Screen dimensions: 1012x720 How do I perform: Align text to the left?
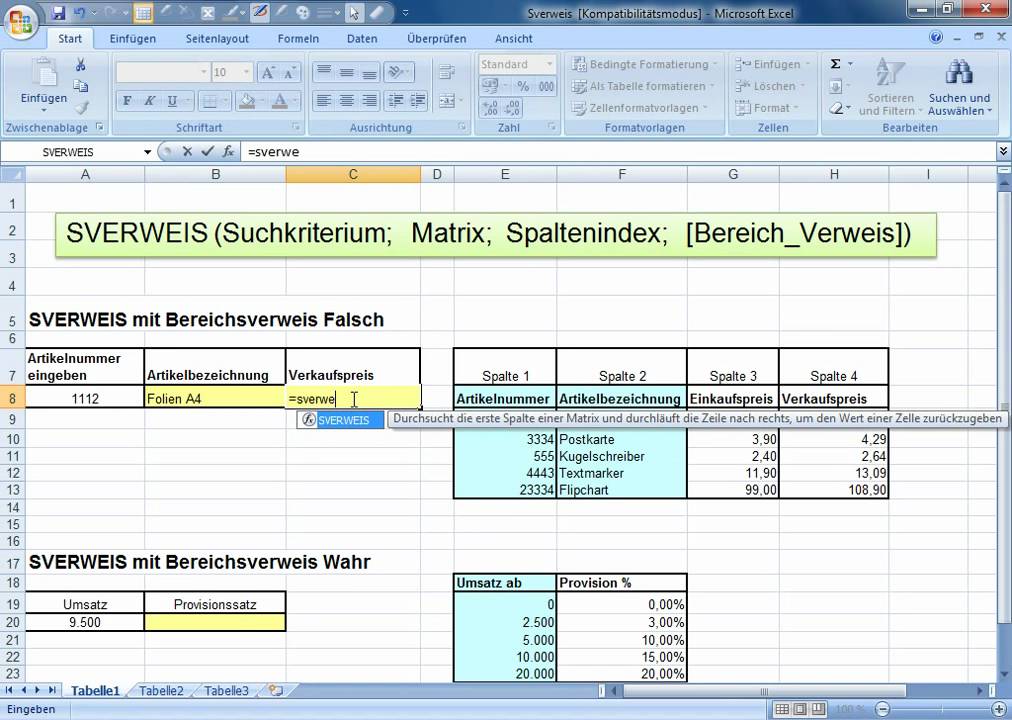(x=324, y=100)
